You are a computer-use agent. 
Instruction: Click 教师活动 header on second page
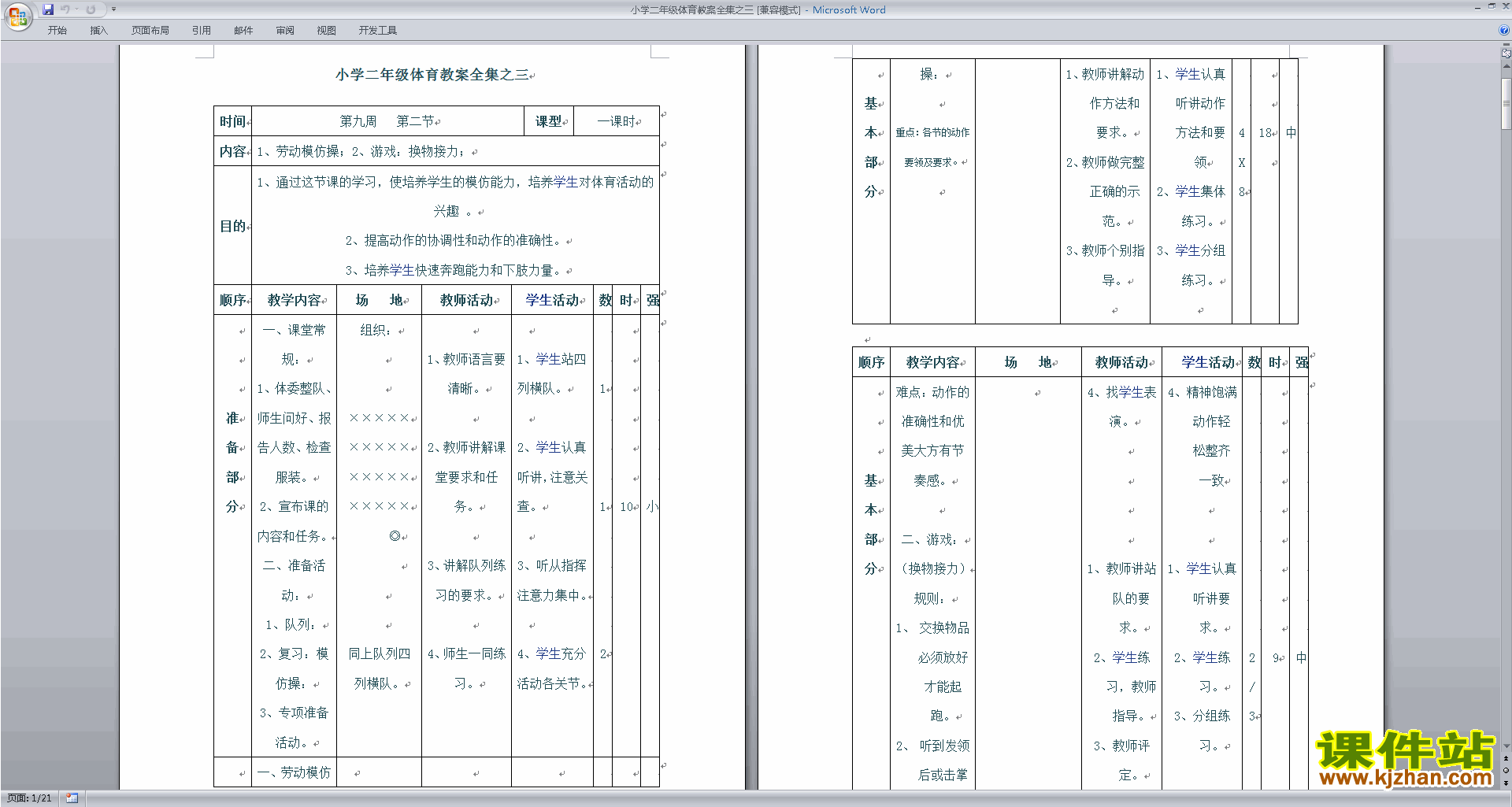coord(1121,362)
